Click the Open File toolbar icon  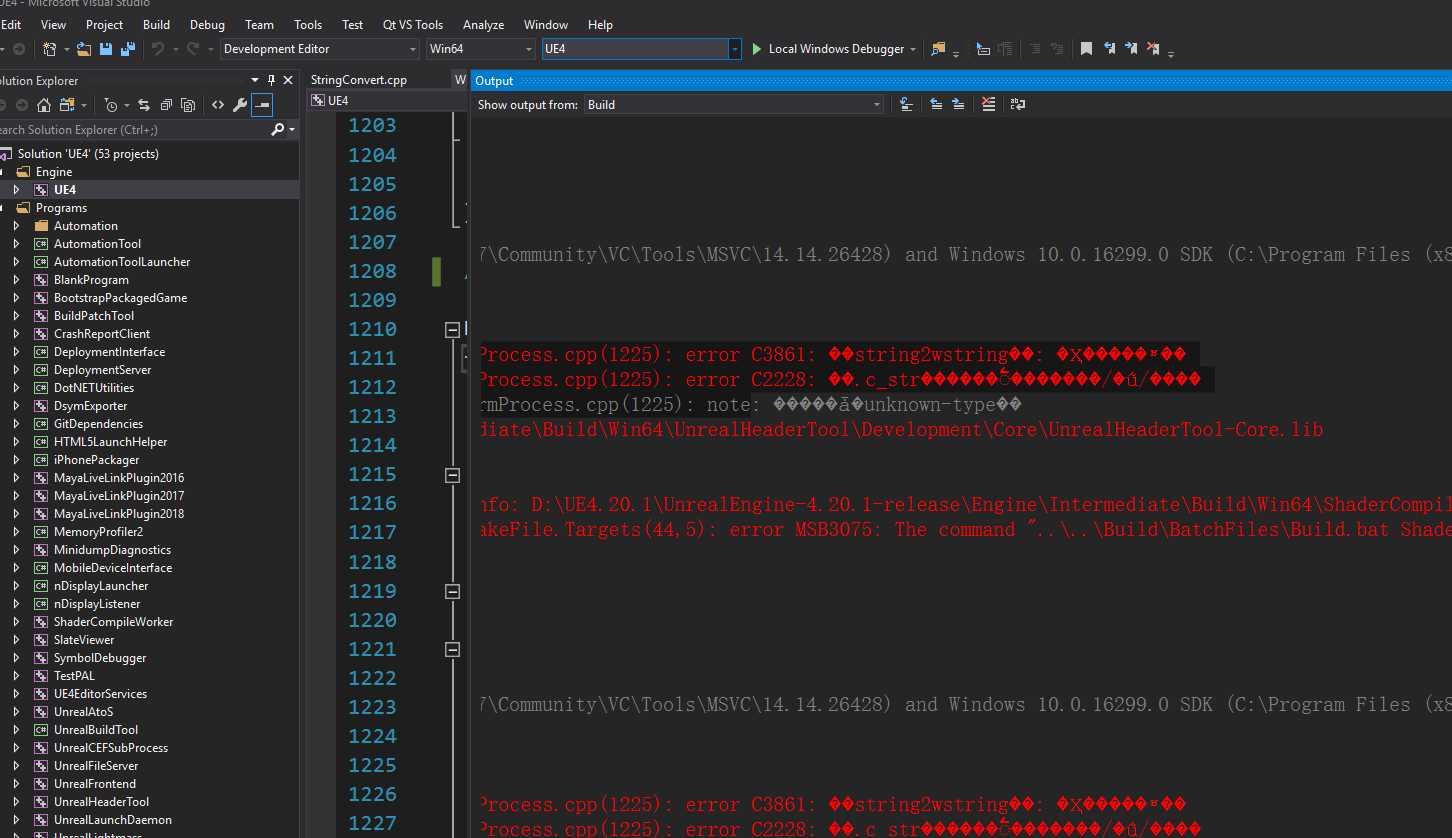coord(84,48)
